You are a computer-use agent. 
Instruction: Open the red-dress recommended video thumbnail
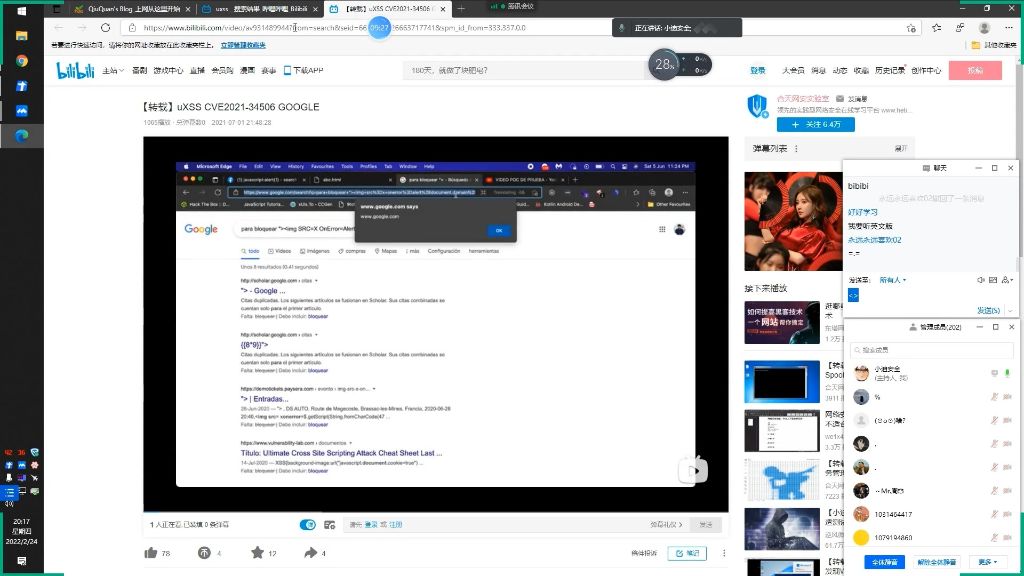[793, 221]
